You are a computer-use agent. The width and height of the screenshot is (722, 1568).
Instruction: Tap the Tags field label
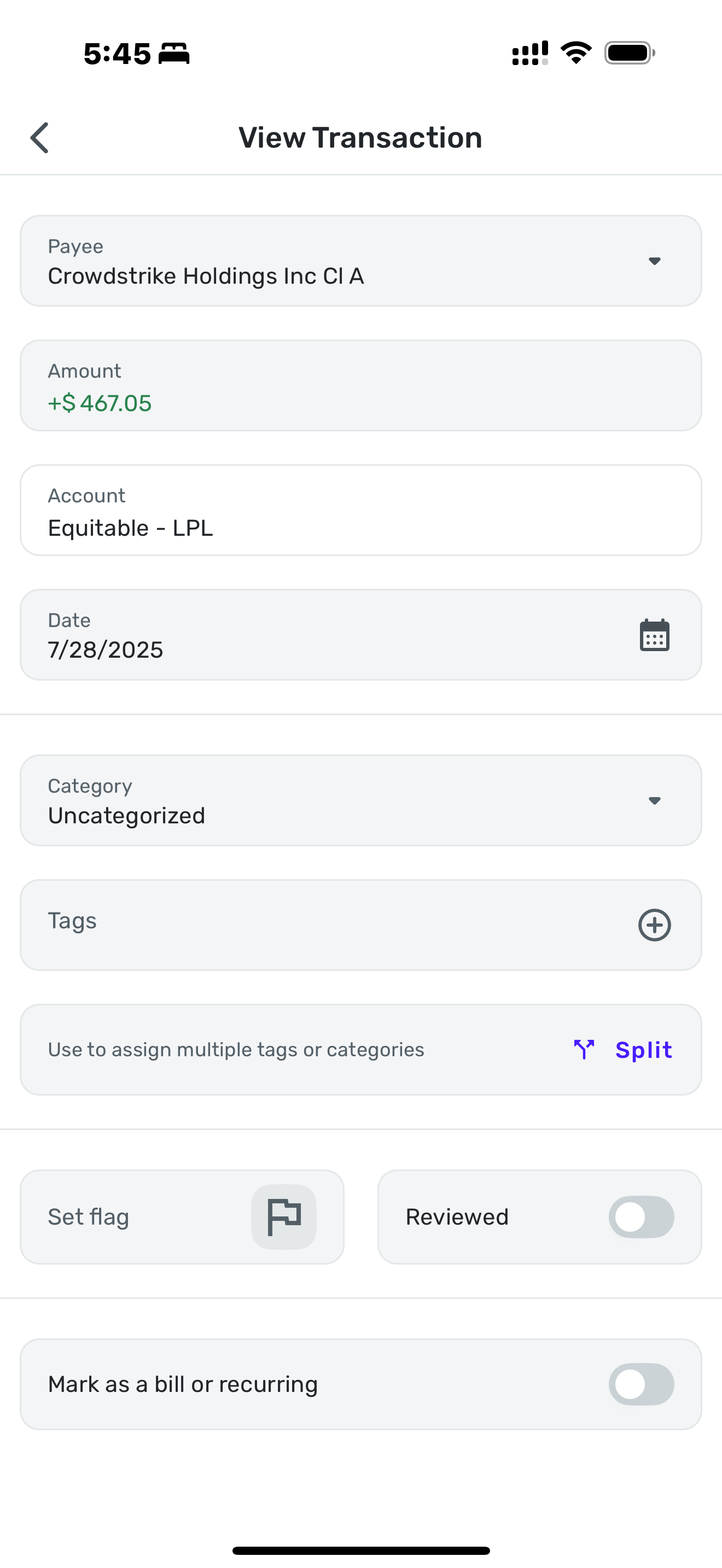click(72, 921)
